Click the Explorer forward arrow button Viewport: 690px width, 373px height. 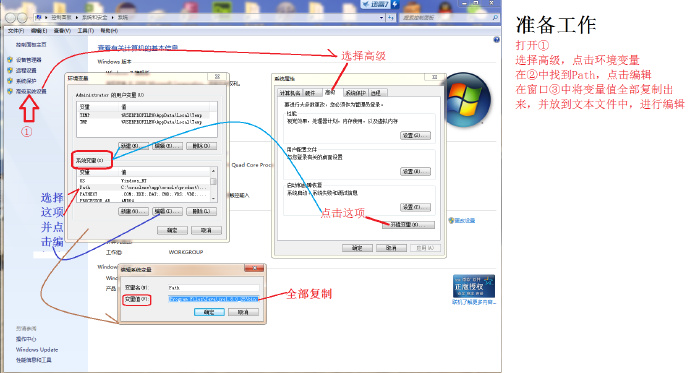[22, 18]
